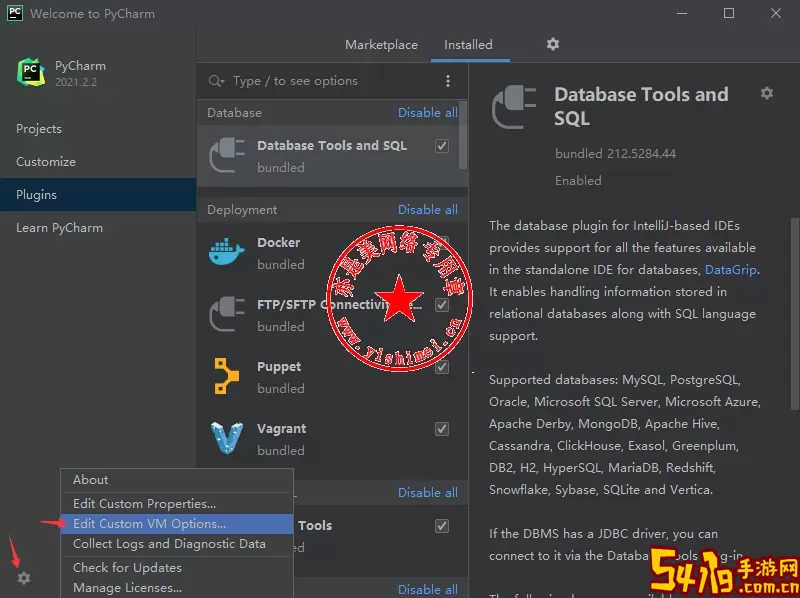
Task: Select the Vagrant plugin name
Action: point(282,429)
